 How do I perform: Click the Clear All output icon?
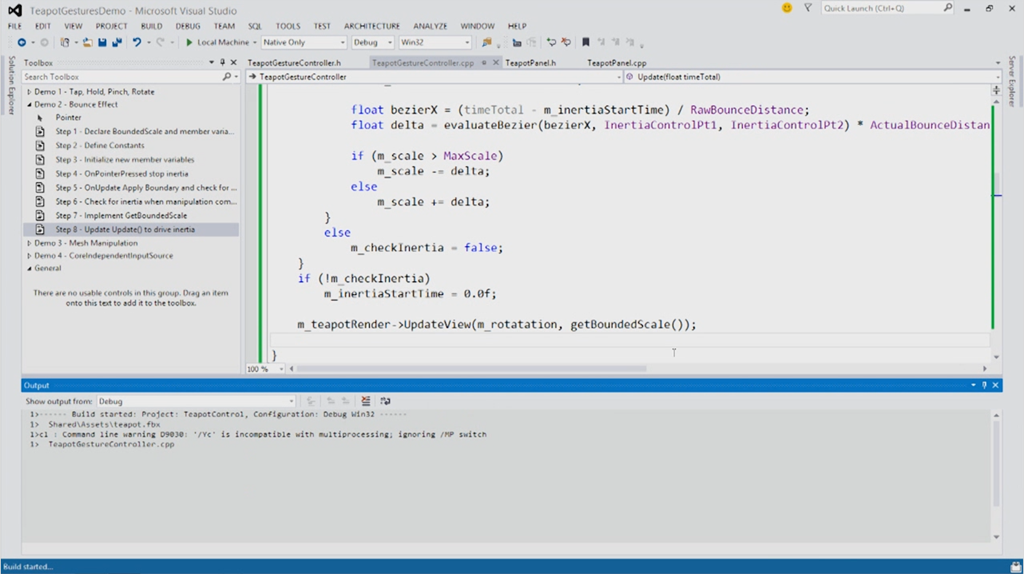pos(366,402)
